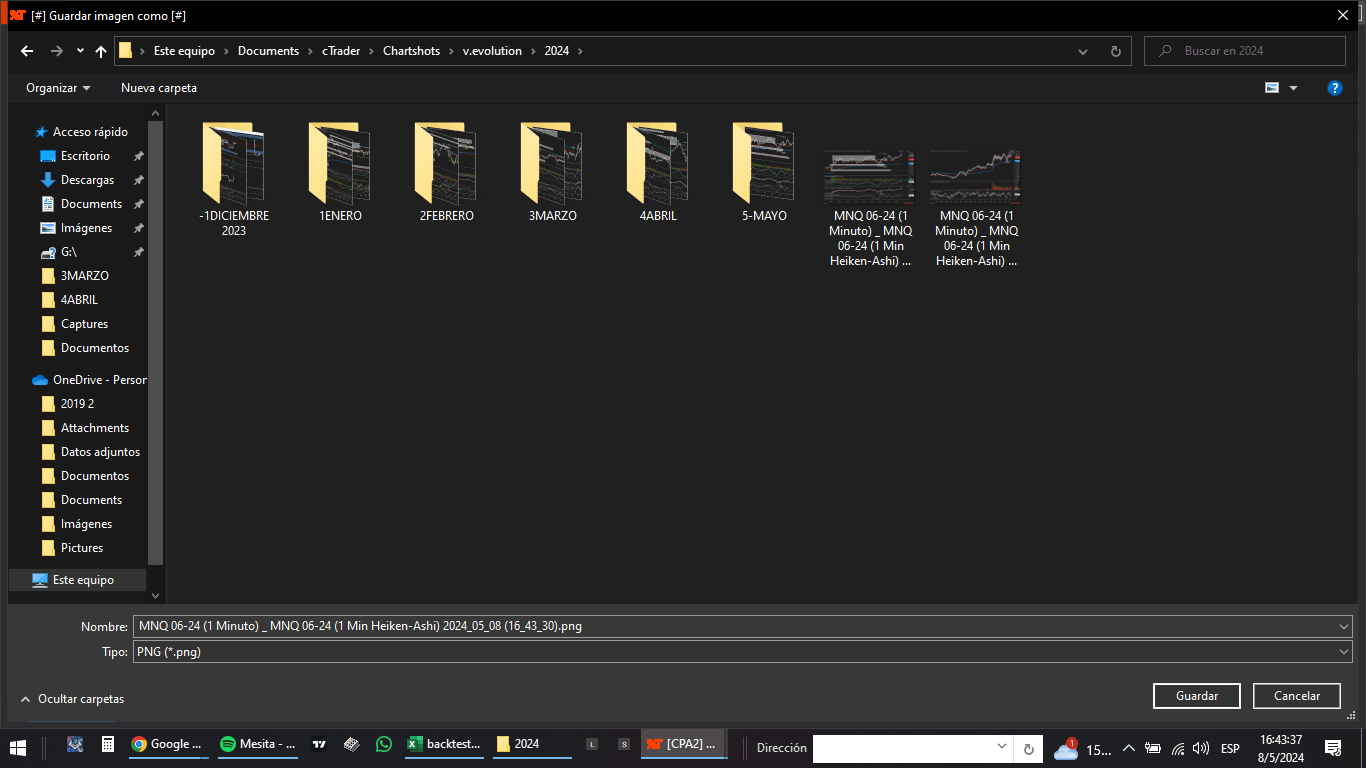Switch to Excel backtest taskbar item

445,745
